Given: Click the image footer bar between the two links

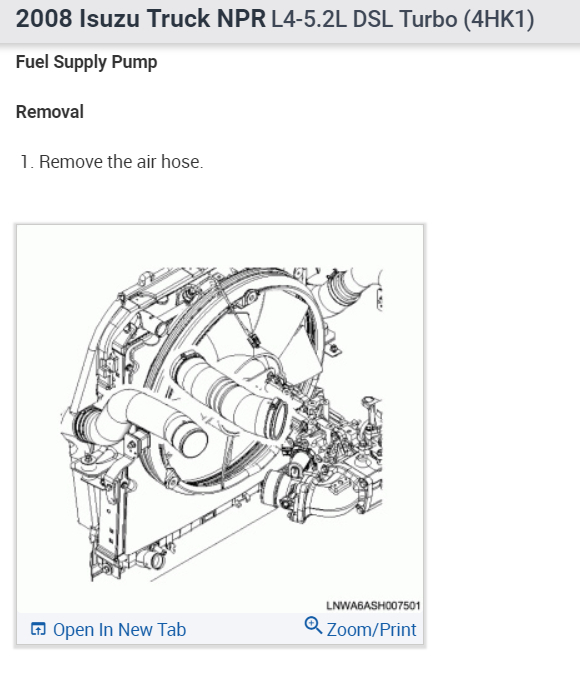Looking at the screenshot, I should coord(245,629).
